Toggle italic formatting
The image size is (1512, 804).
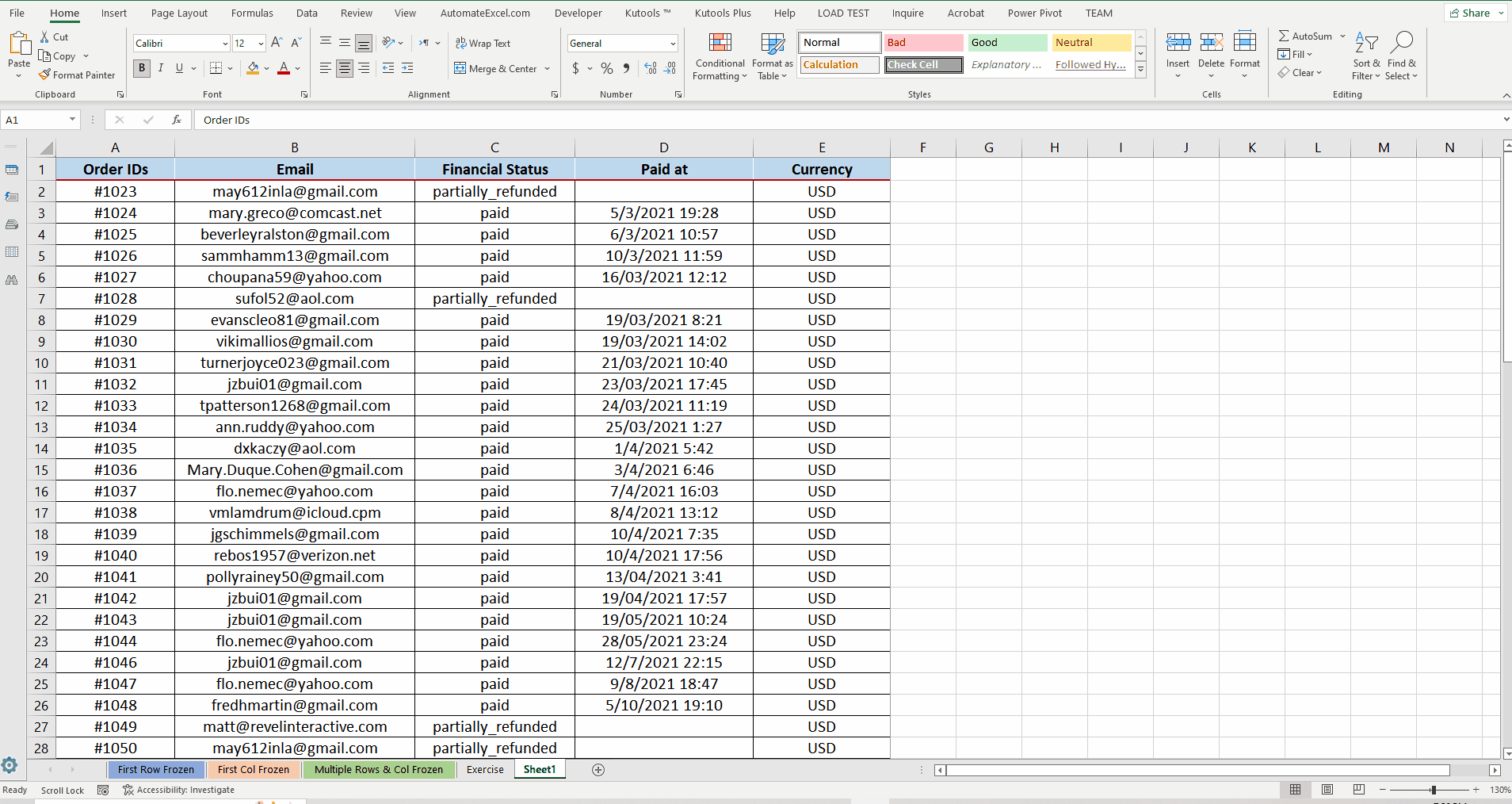[x=160, y=68]
